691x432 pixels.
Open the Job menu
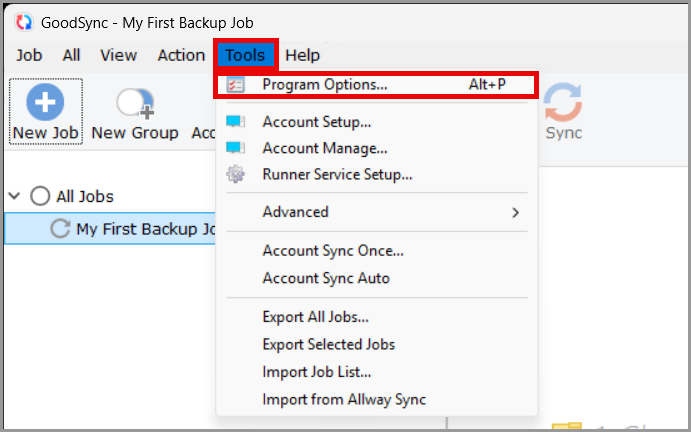[x=29, y=55]
